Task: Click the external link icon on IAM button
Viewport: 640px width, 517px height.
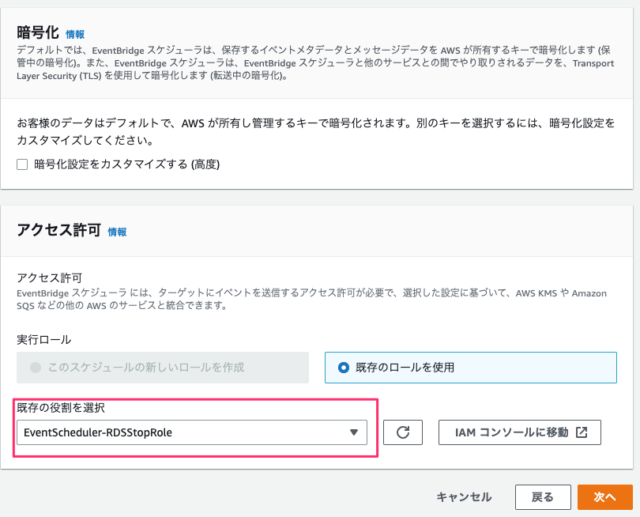Action: point(582,432)
